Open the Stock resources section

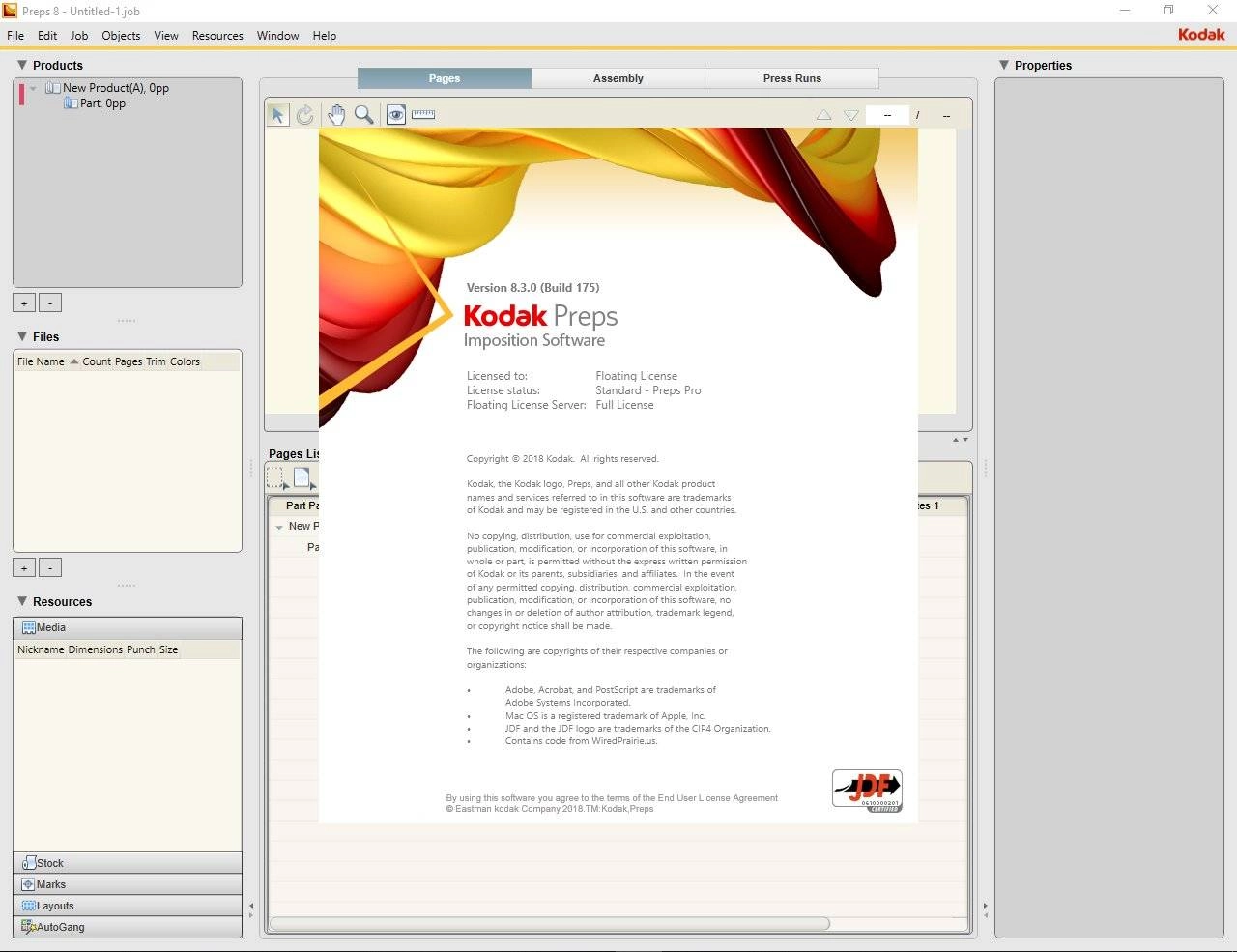[128, 863]
